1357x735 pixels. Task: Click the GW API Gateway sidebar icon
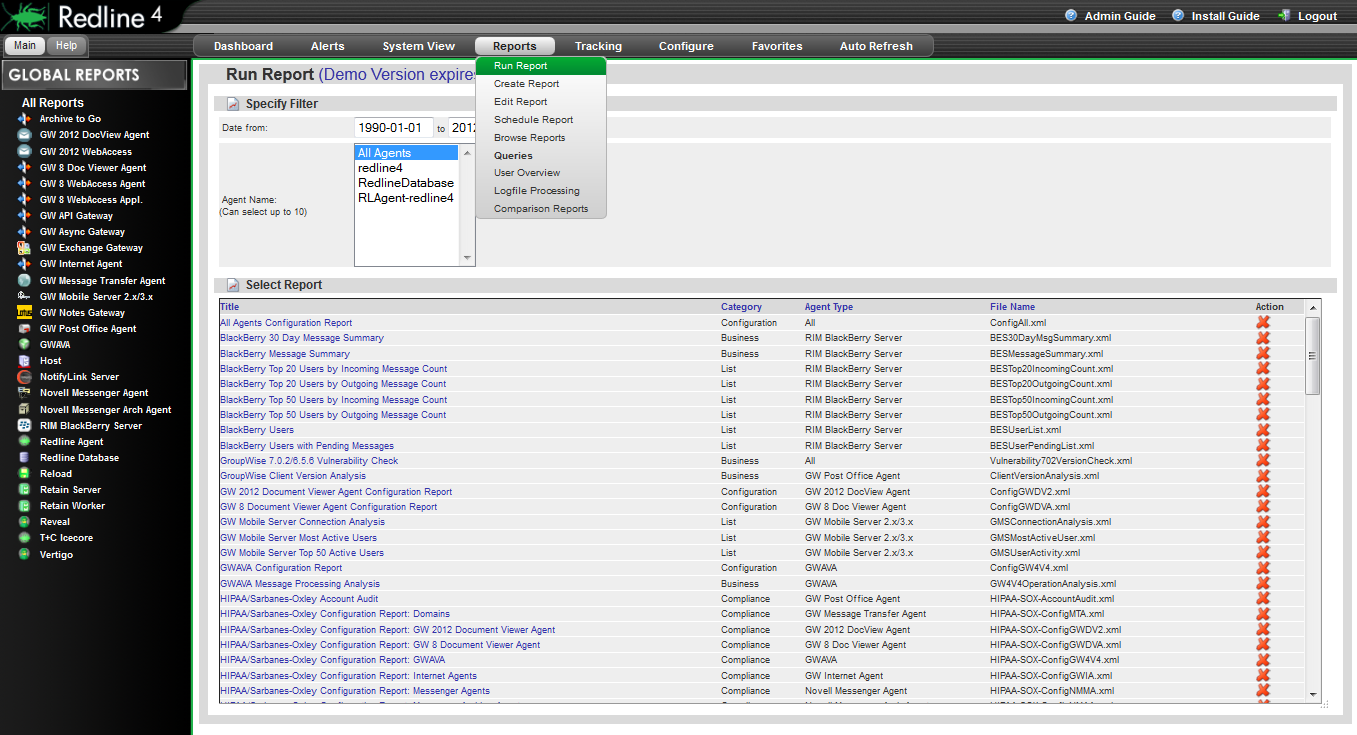click(24, 216)
